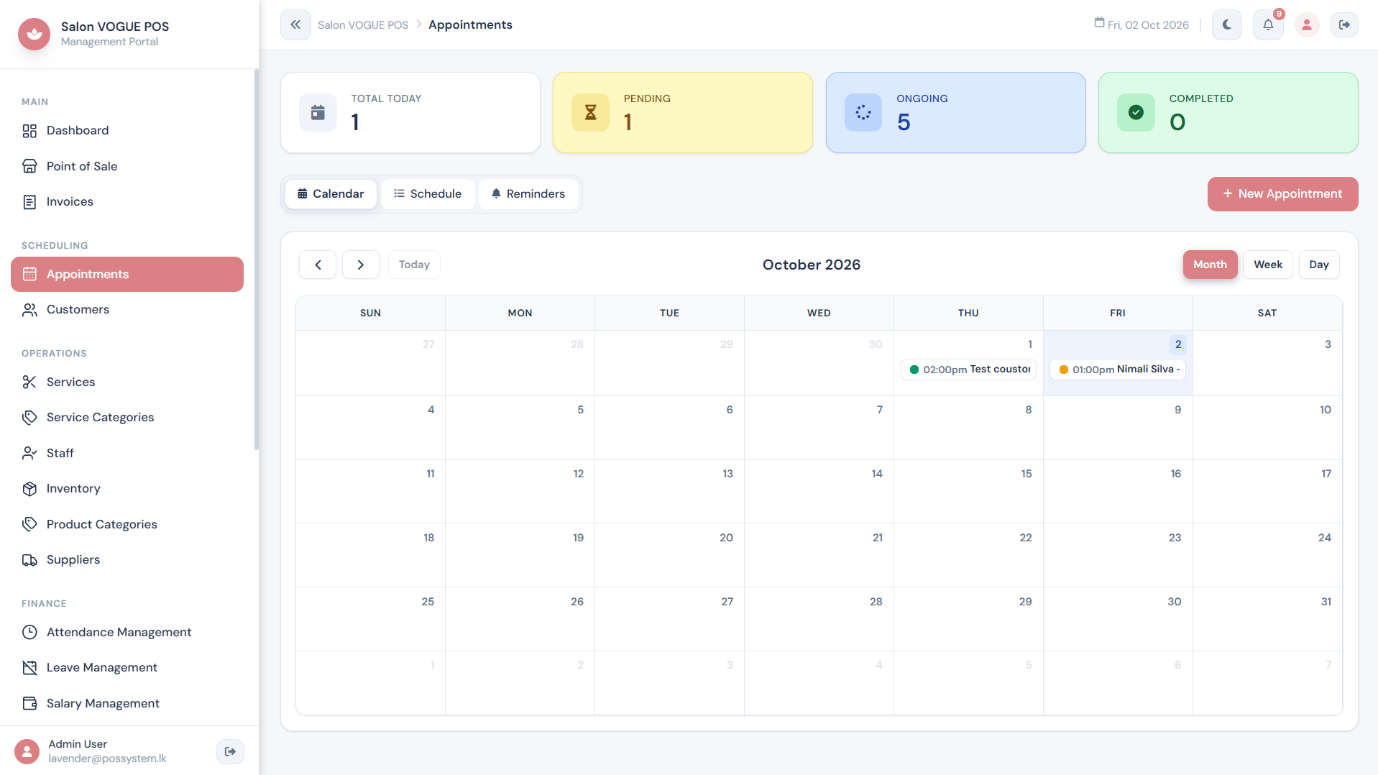Select Month calendar view
Viewport: 1378px width, 775px height.
coord(1210,265)
